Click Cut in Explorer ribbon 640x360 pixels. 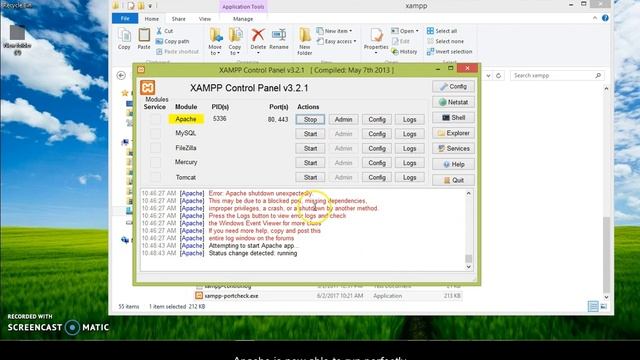(164, 31)
